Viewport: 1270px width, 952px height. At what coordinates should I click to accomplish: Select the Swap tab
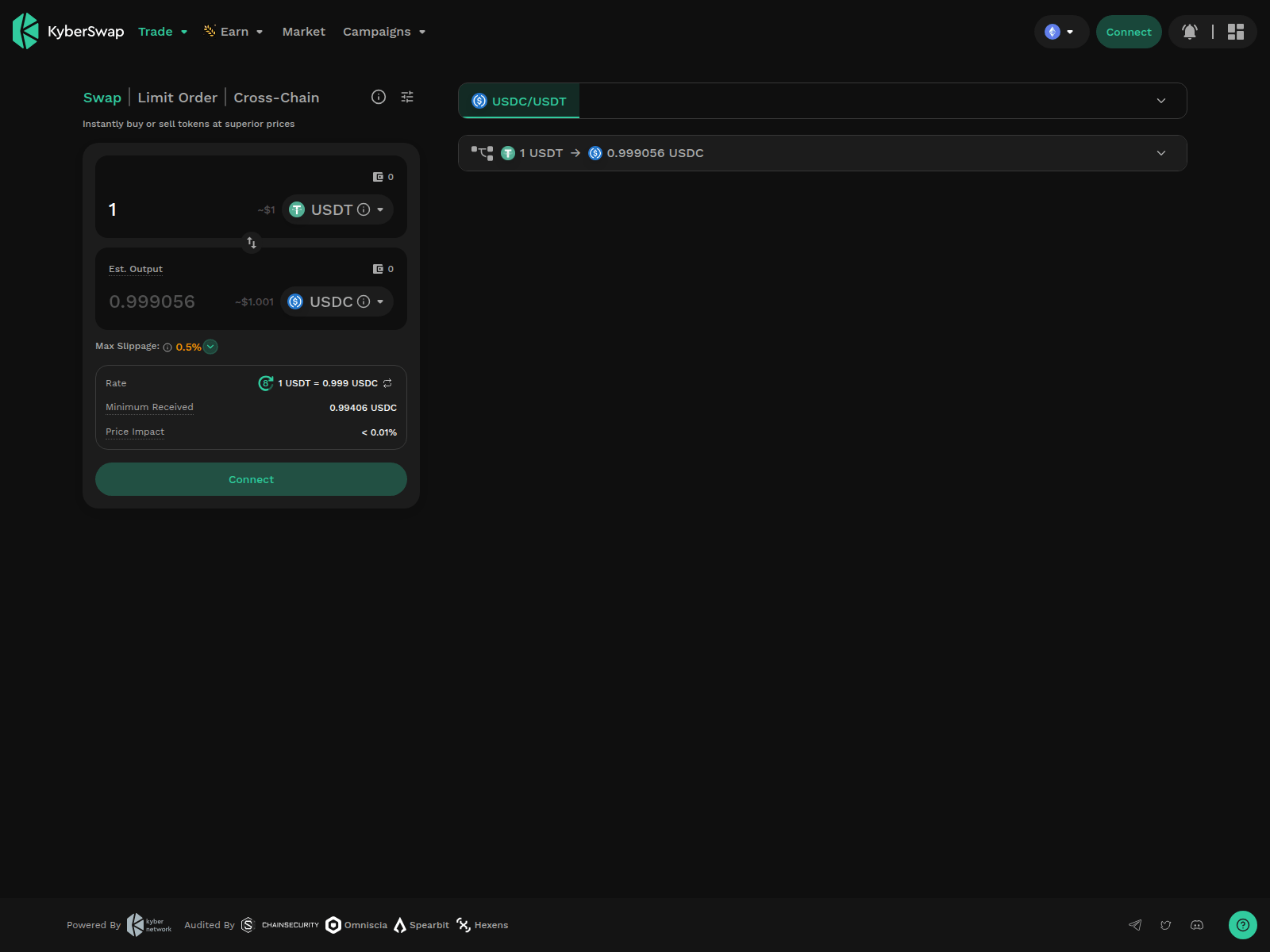[102, 98]
